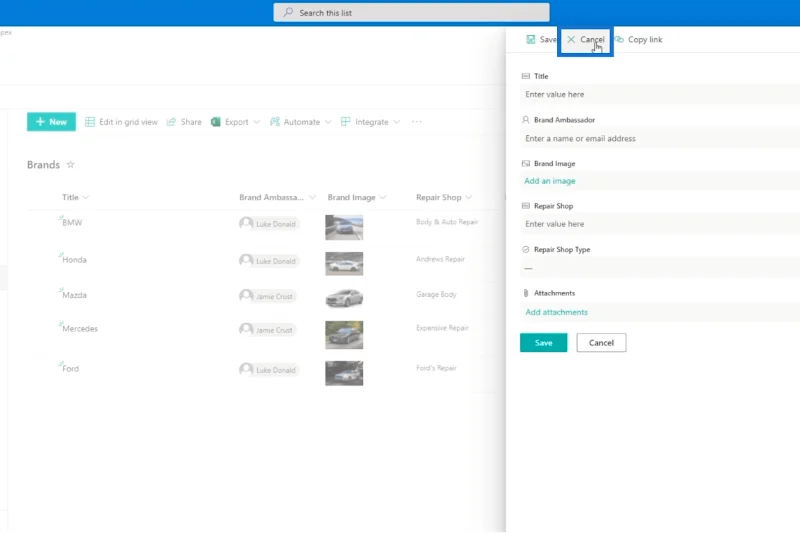Open the Ford list item

70,368
